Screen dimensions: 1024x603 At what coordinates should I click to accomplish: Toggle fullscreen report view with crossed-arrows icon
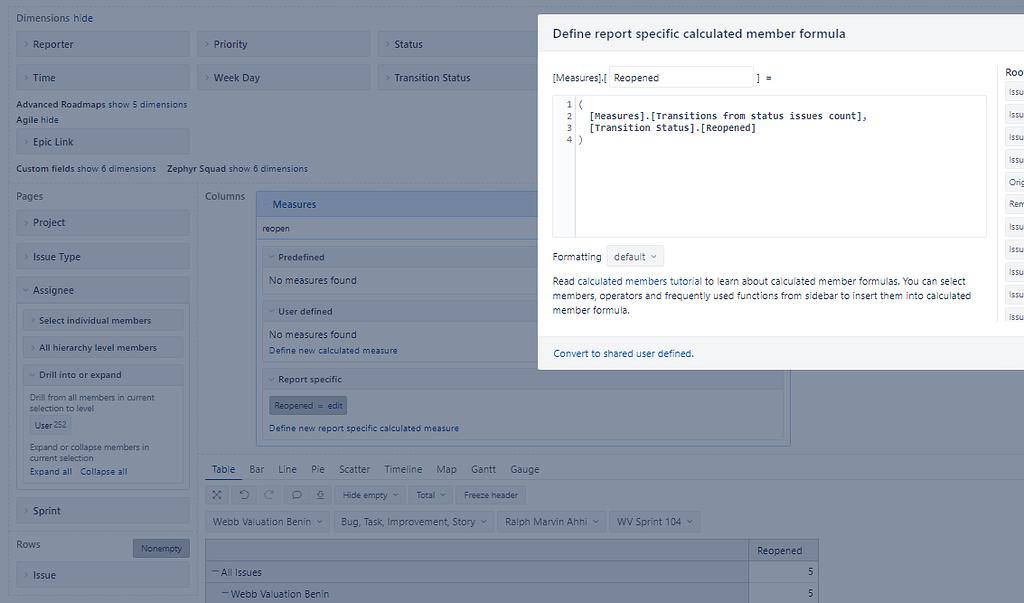click(x=217, y=494)
